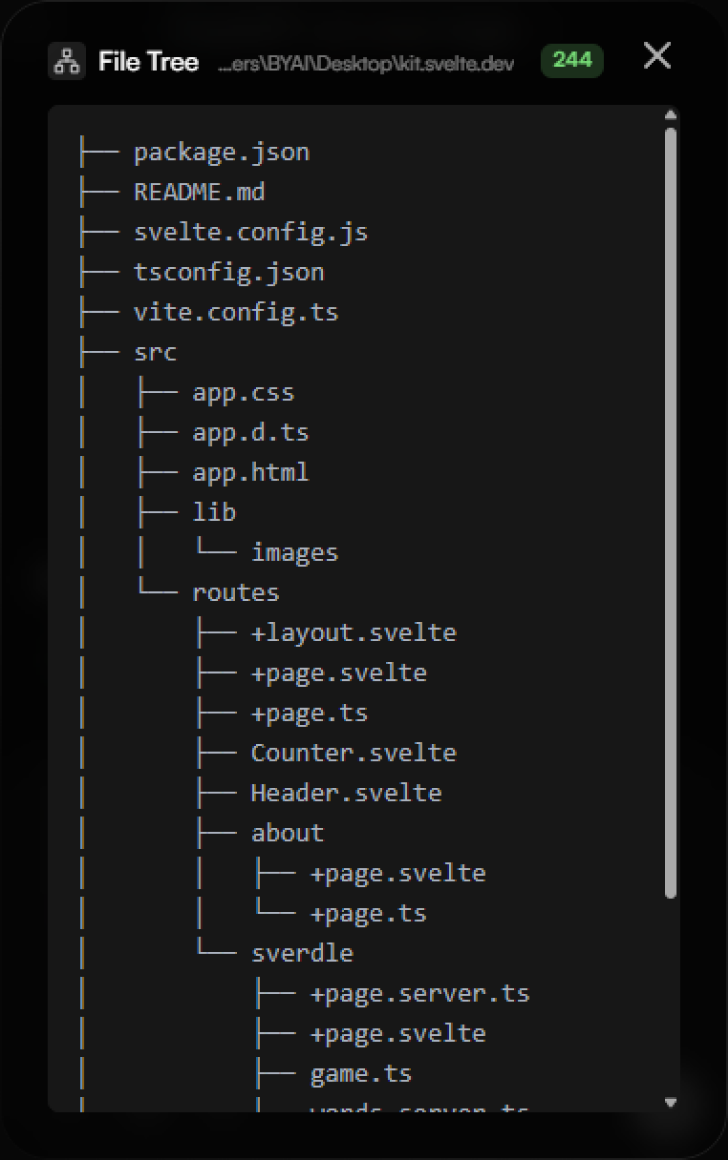The image size is (728, 1160).
Task: Click the routes folder entry
Action: (235, 593)
